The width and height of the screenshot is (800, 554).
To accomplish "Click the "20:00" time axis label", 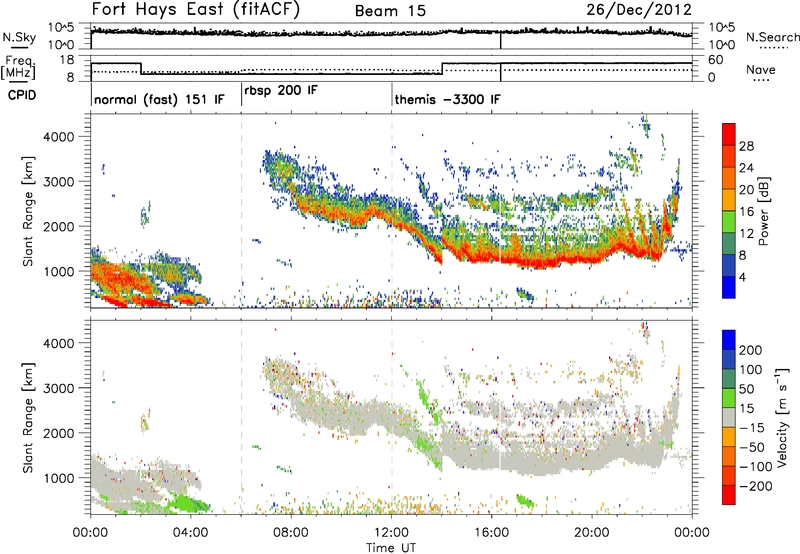I will point(591,533).
